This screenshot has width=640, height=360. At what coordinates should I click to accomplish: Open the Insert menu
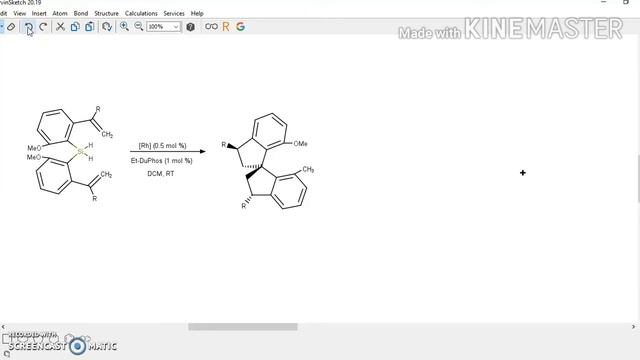point(39,13)
